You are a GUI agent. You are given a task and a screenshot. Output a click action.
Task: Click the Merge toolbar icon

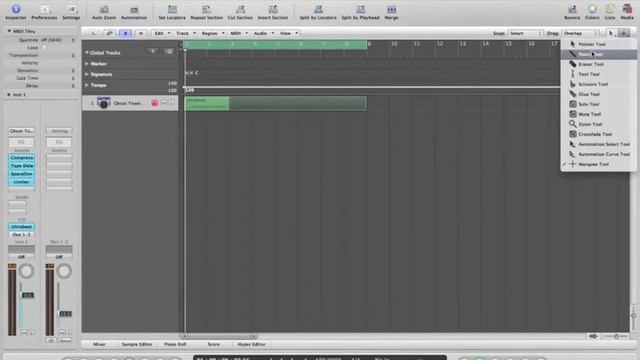pos(391,12)
